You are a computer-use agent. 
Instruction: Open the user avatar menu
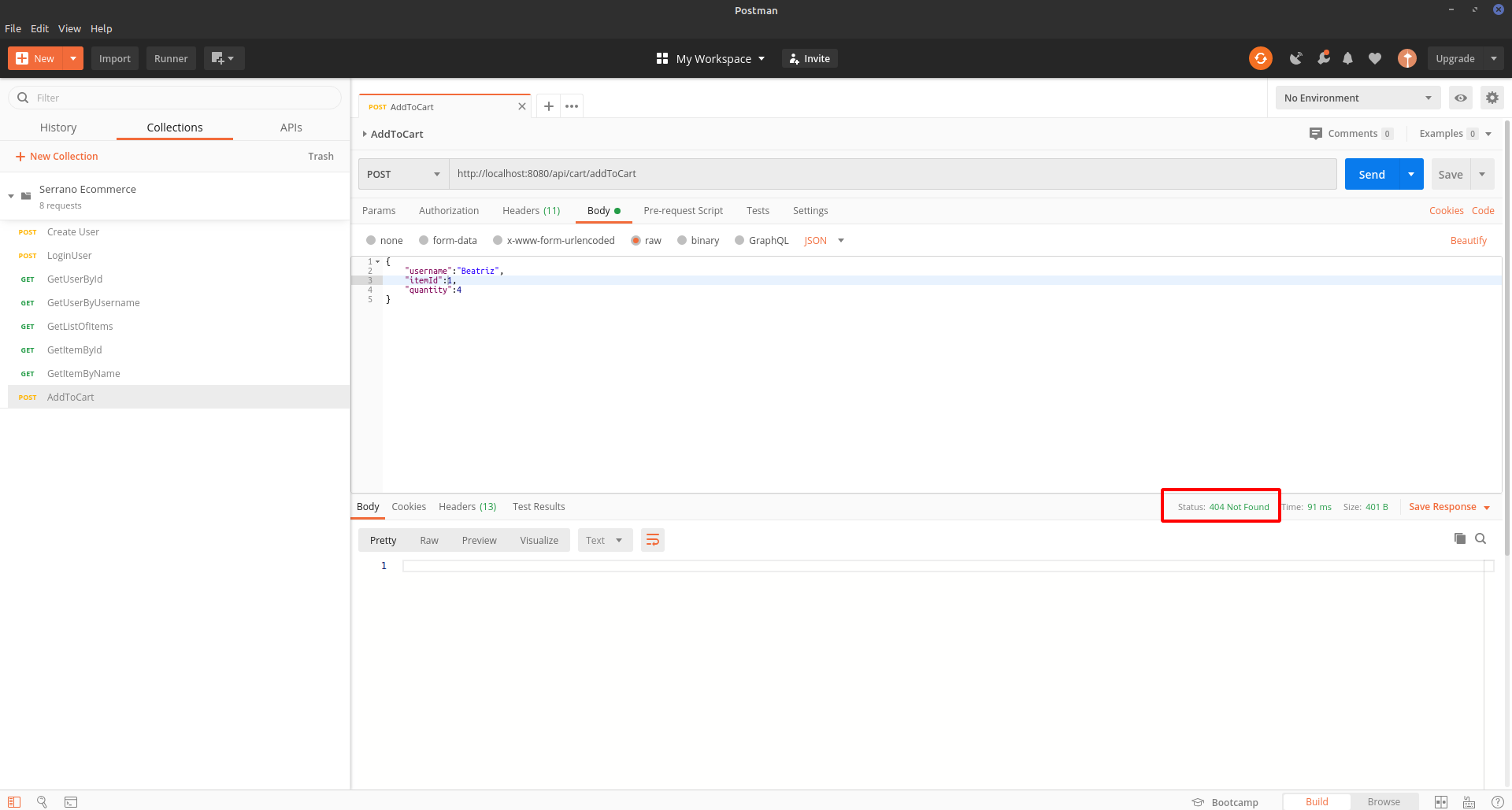1407,58
